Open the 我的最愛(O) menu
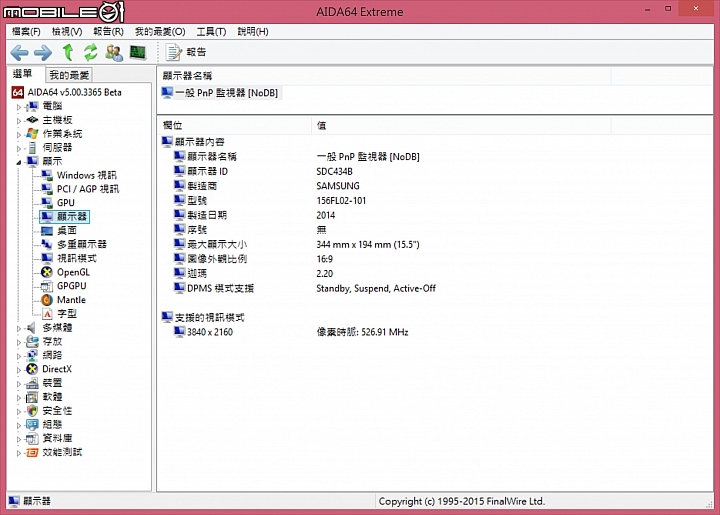Image resolution: width=720 pixels, height=515 pixels. pos(160,31)
